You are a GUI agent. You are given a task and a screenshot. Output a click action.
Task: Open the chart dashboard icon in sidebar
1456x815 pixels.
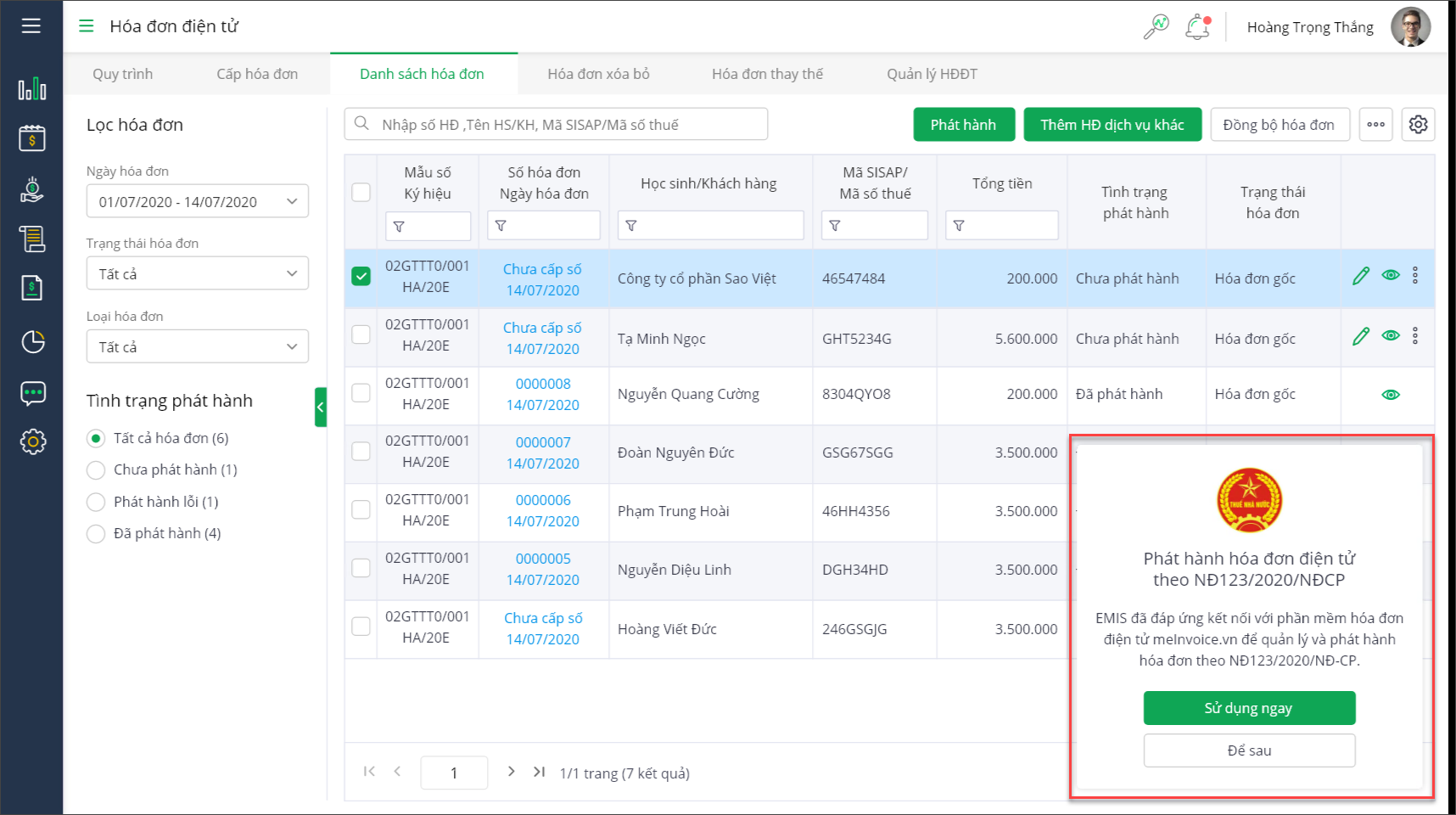(32, 88)
